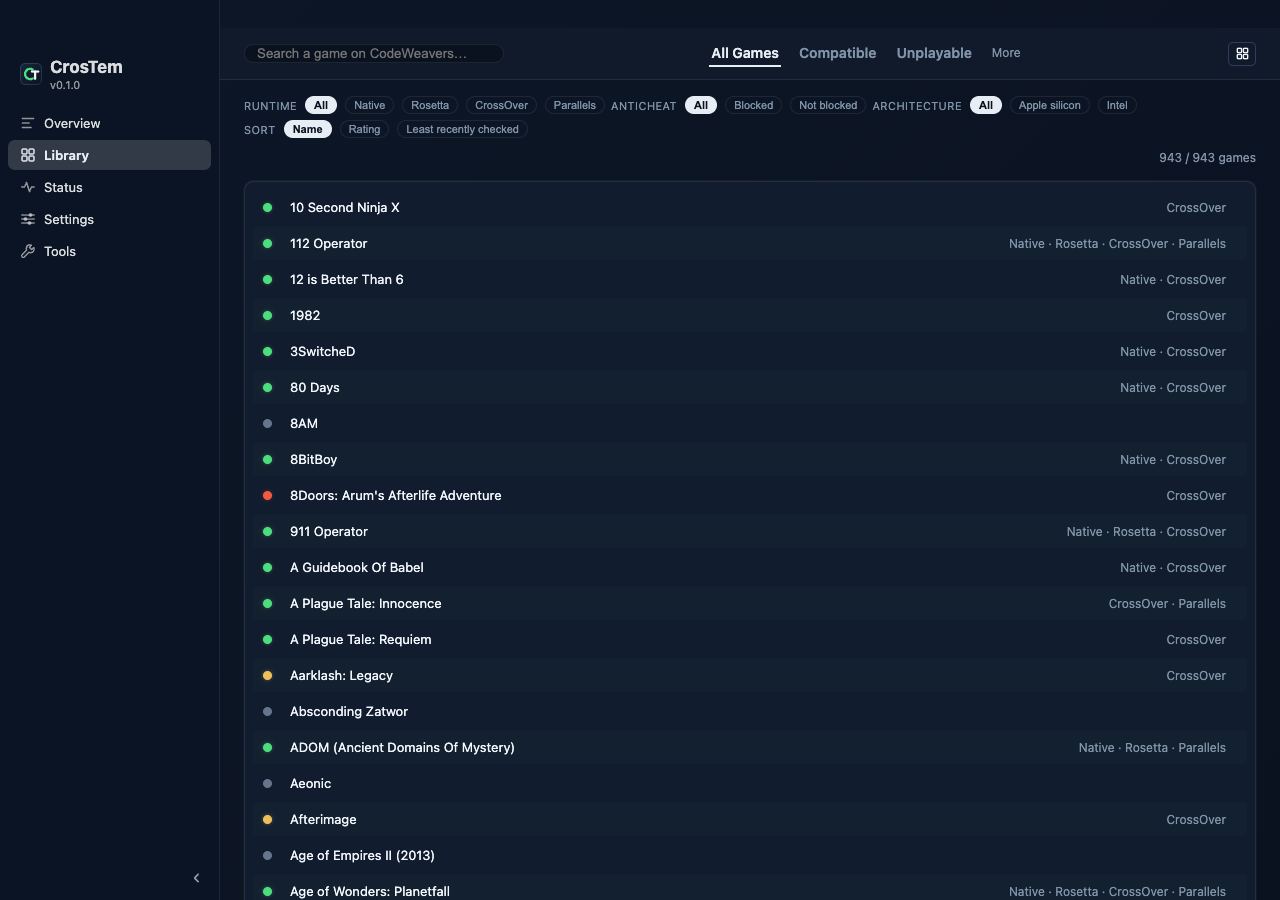The width and height of the screenshot is (1280, 900).
Task: Select the Architecture All filter
Action: (x=986, y=105)
